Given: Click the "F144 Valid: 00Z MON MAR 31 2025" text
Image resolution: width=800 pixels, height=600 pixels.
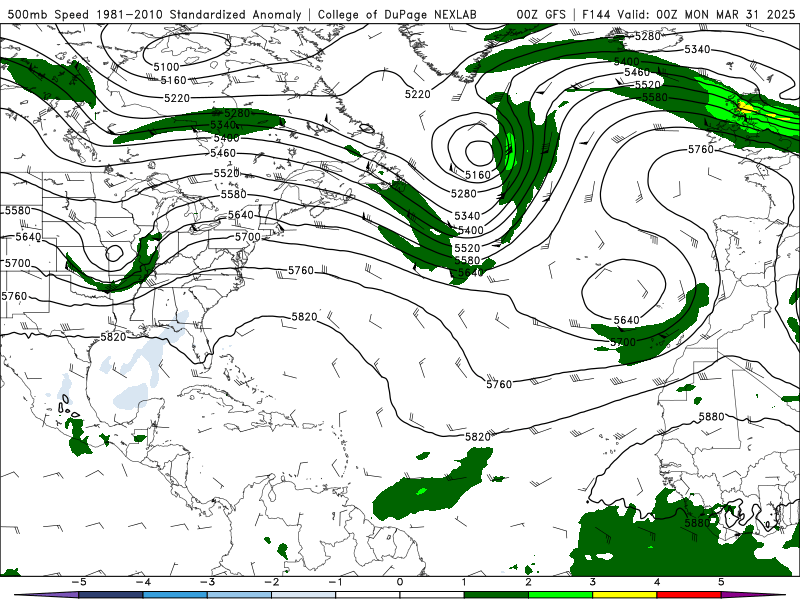Looking at the screenshot, I should pos(688,14).
